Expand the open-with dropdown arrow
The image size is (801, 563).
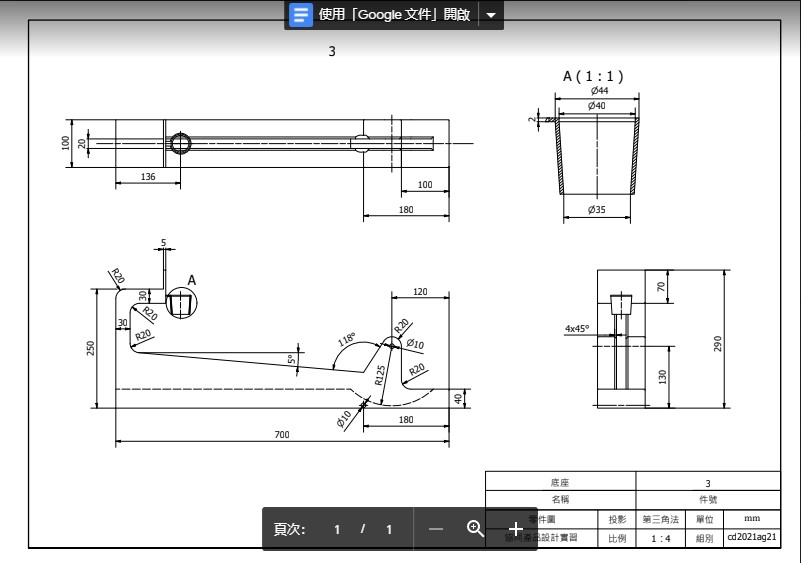tap(491, 15)
